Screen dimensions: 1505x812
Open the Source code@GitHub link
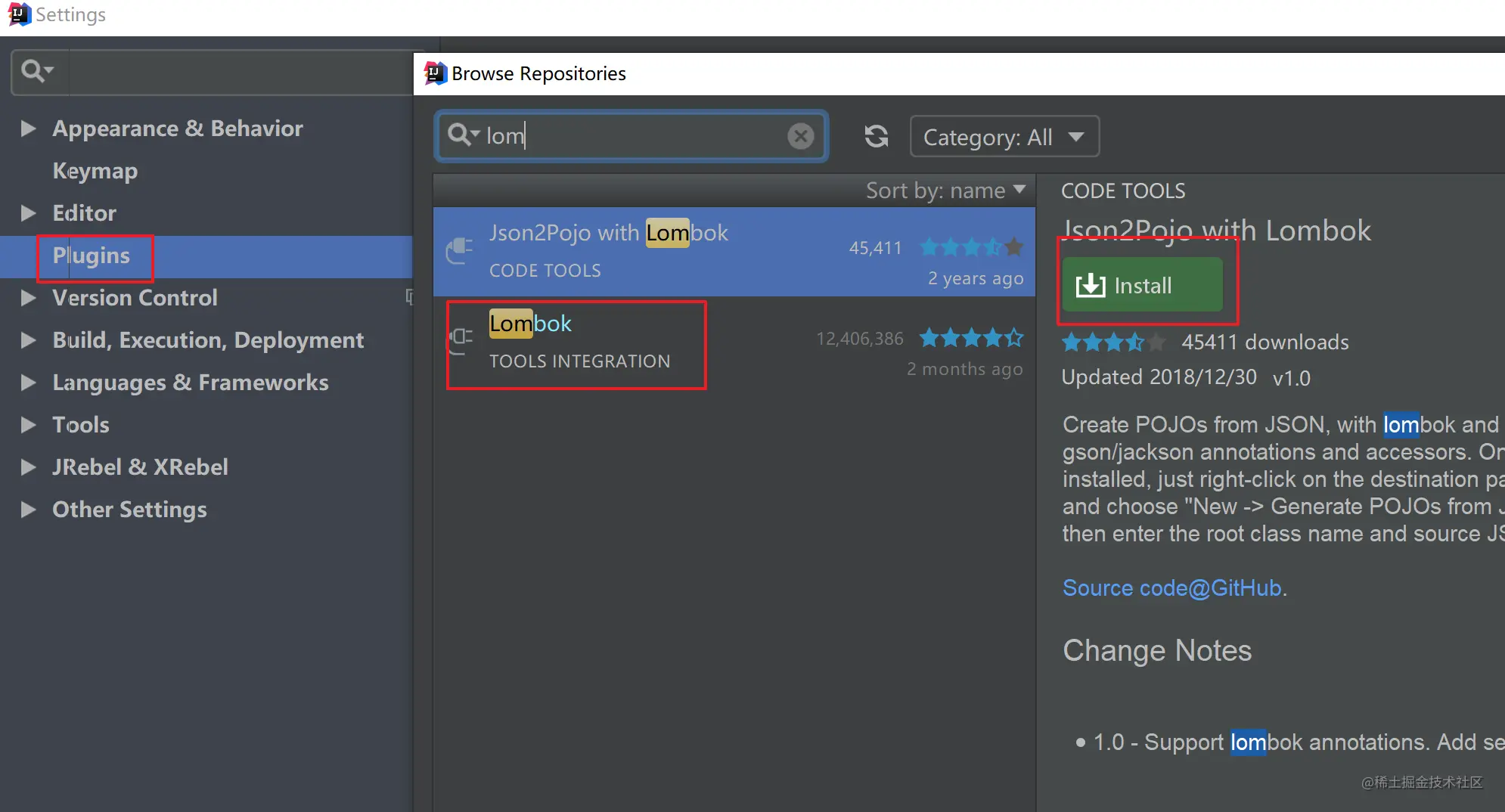click(1172, 587)
